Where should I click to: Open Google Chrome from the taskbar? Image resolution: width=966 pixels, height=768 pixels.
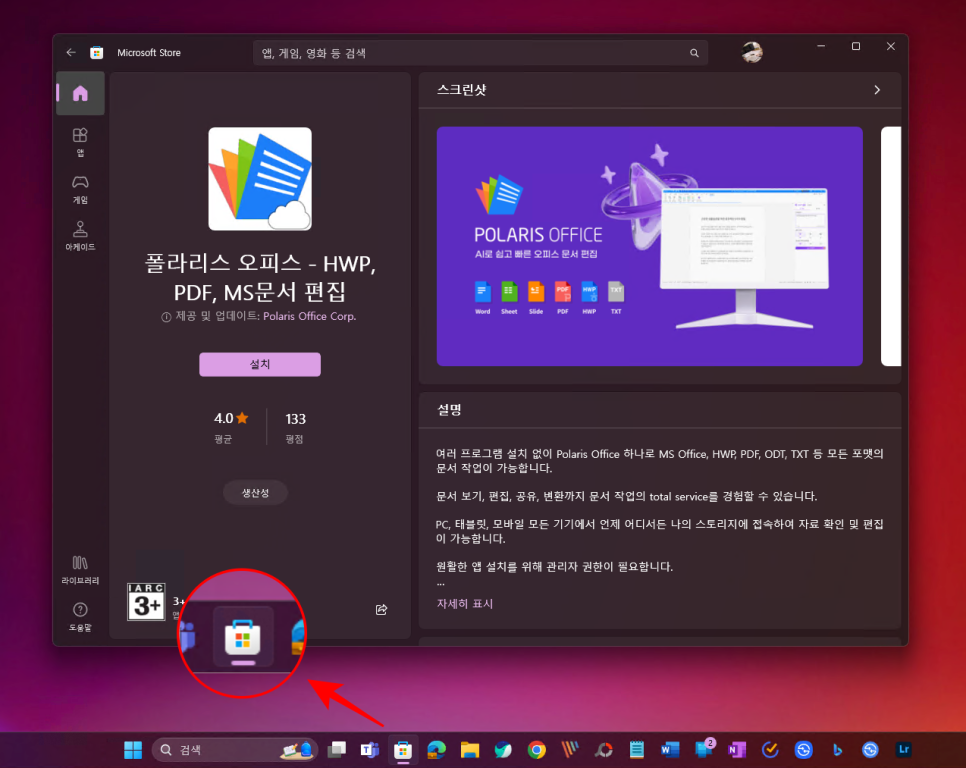[x=537, y=750]
